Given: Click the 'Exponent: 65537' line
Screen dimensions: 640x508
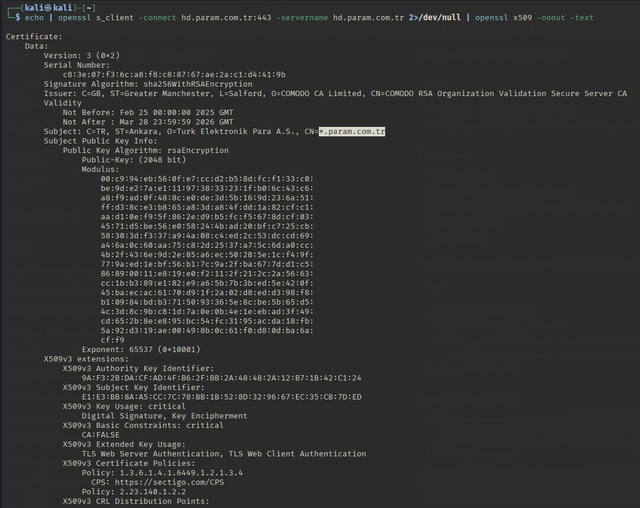Looking at the screenshot, I should pos(141,349).
